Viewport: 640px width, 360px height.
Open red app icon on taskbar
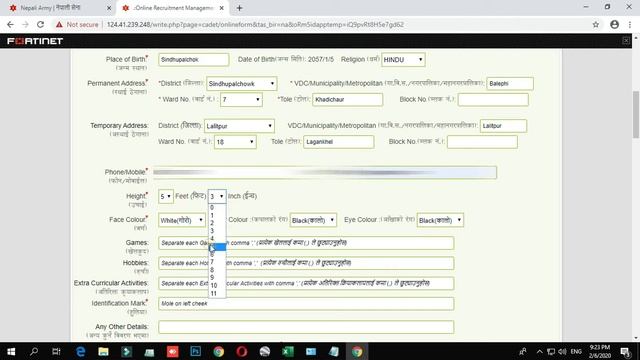click(173, 351)
